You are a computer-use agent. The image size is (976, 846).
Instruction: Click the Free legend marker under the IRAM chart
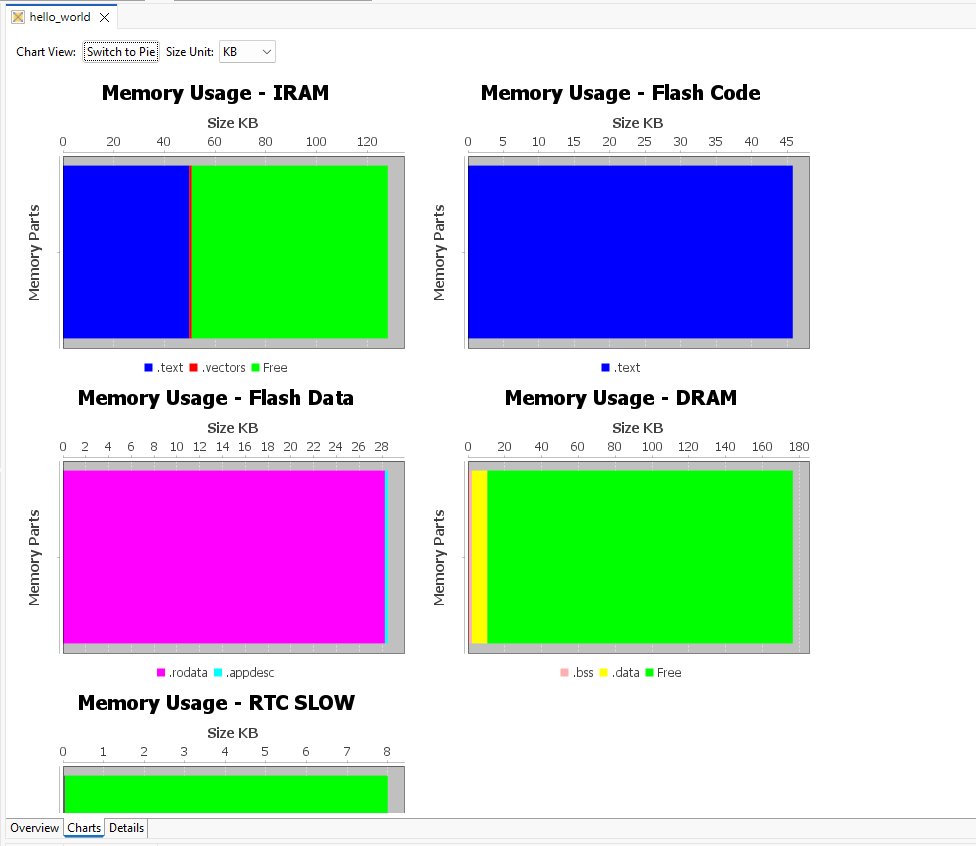(253, 367)
